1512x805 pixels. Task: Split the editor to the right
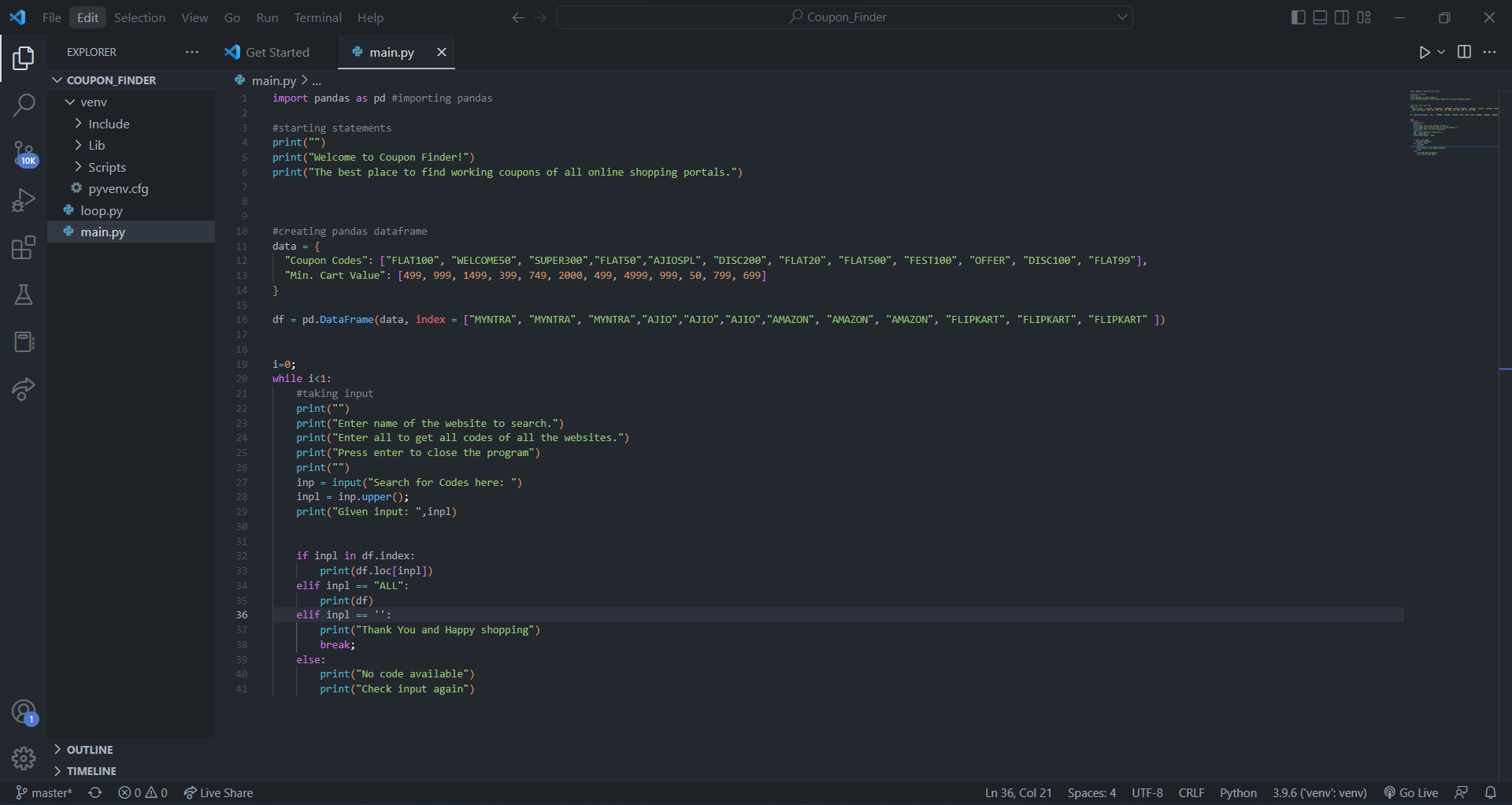(x=1464, y=52)
